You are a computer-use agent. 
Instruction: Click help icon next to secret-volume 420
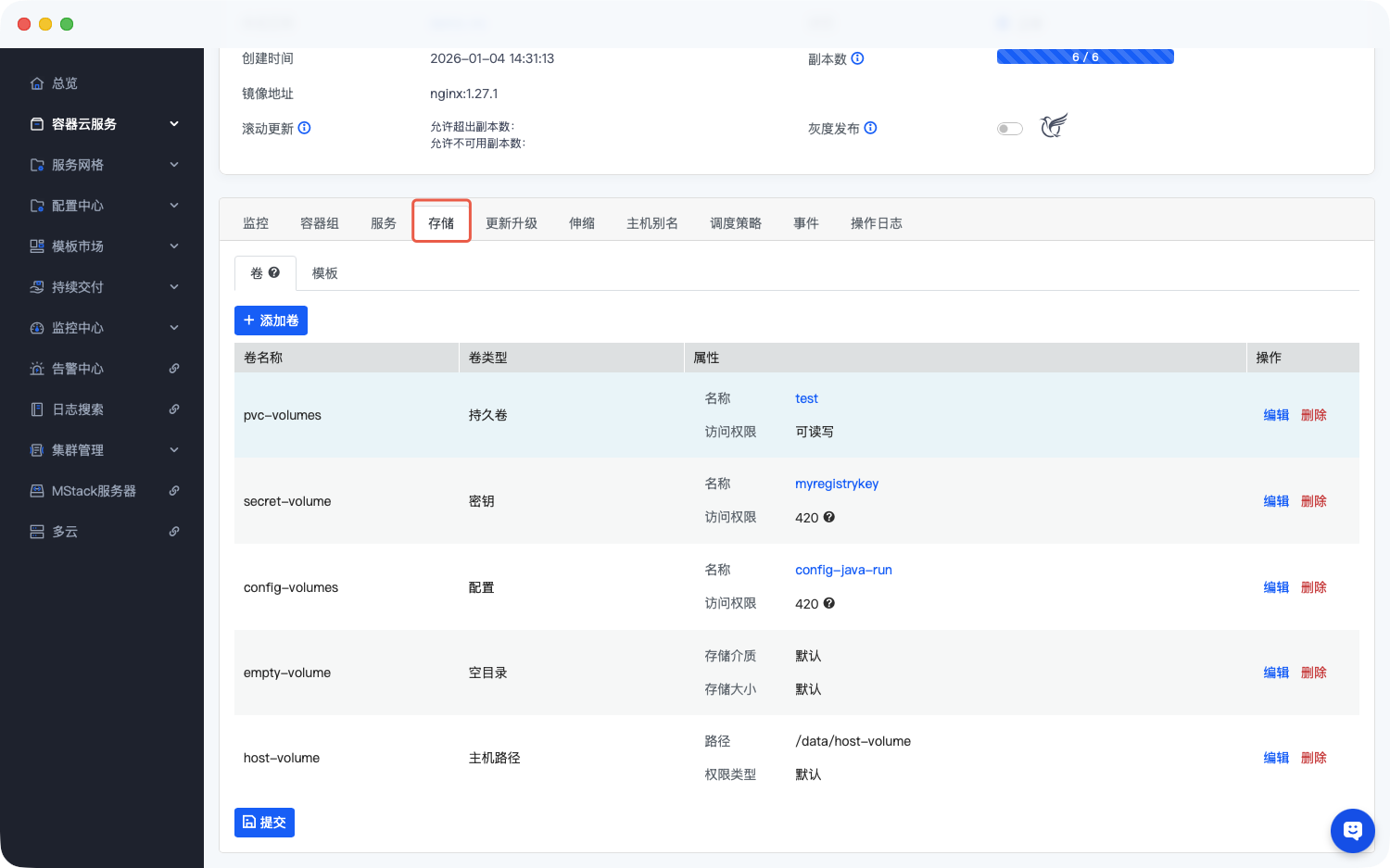[829, 517]
